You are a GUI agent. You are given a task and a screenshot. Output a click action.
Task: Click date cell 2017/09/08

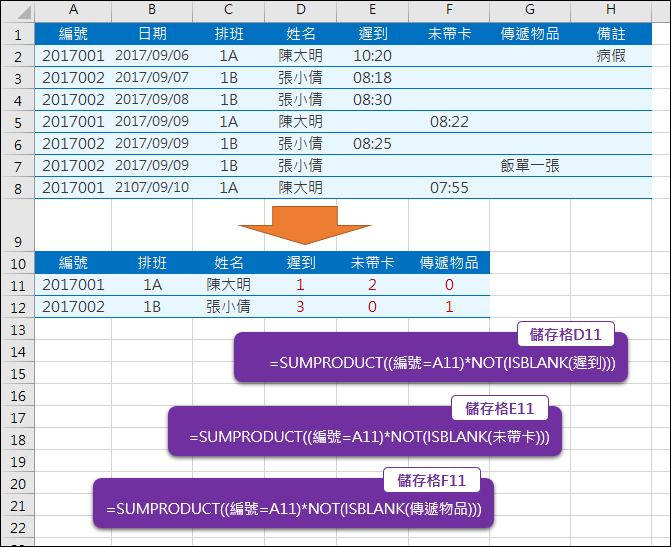click(152, 100)
